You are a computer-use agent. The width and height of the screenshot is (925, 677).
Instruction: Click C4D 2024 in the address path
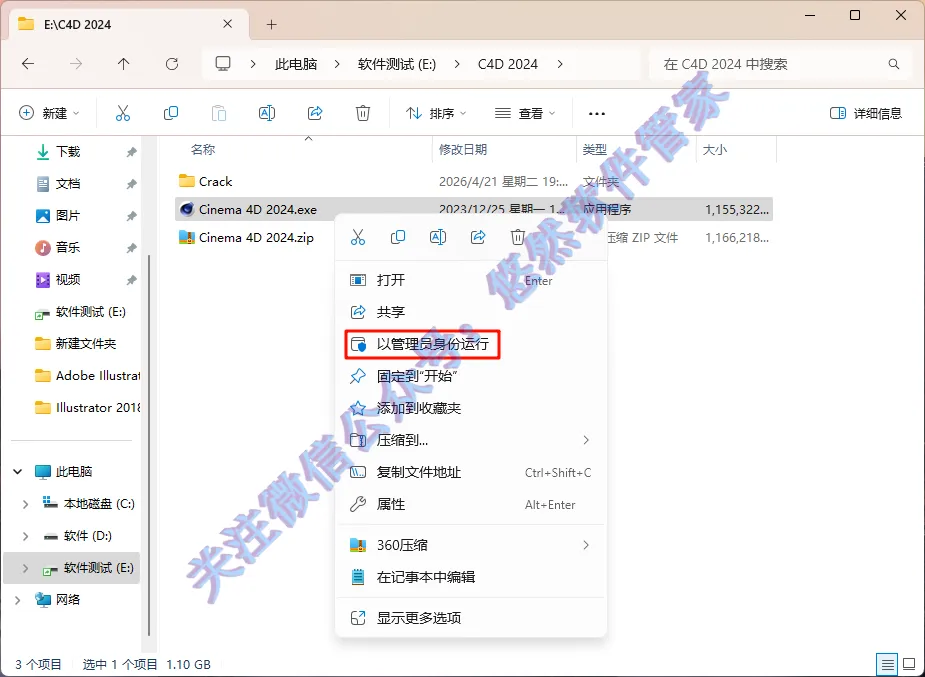(x=508, y=64)
